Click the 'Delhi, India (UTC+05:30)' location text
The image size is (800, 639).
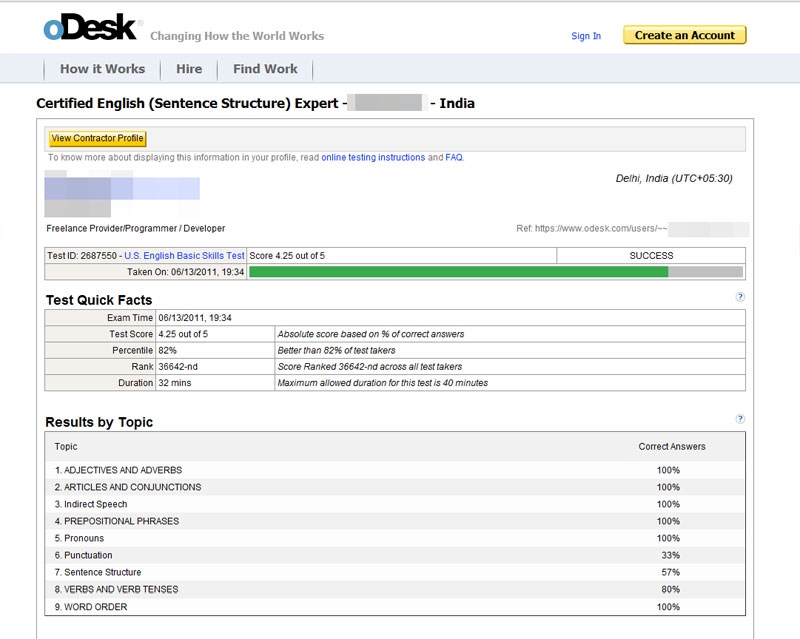(674, 179)
